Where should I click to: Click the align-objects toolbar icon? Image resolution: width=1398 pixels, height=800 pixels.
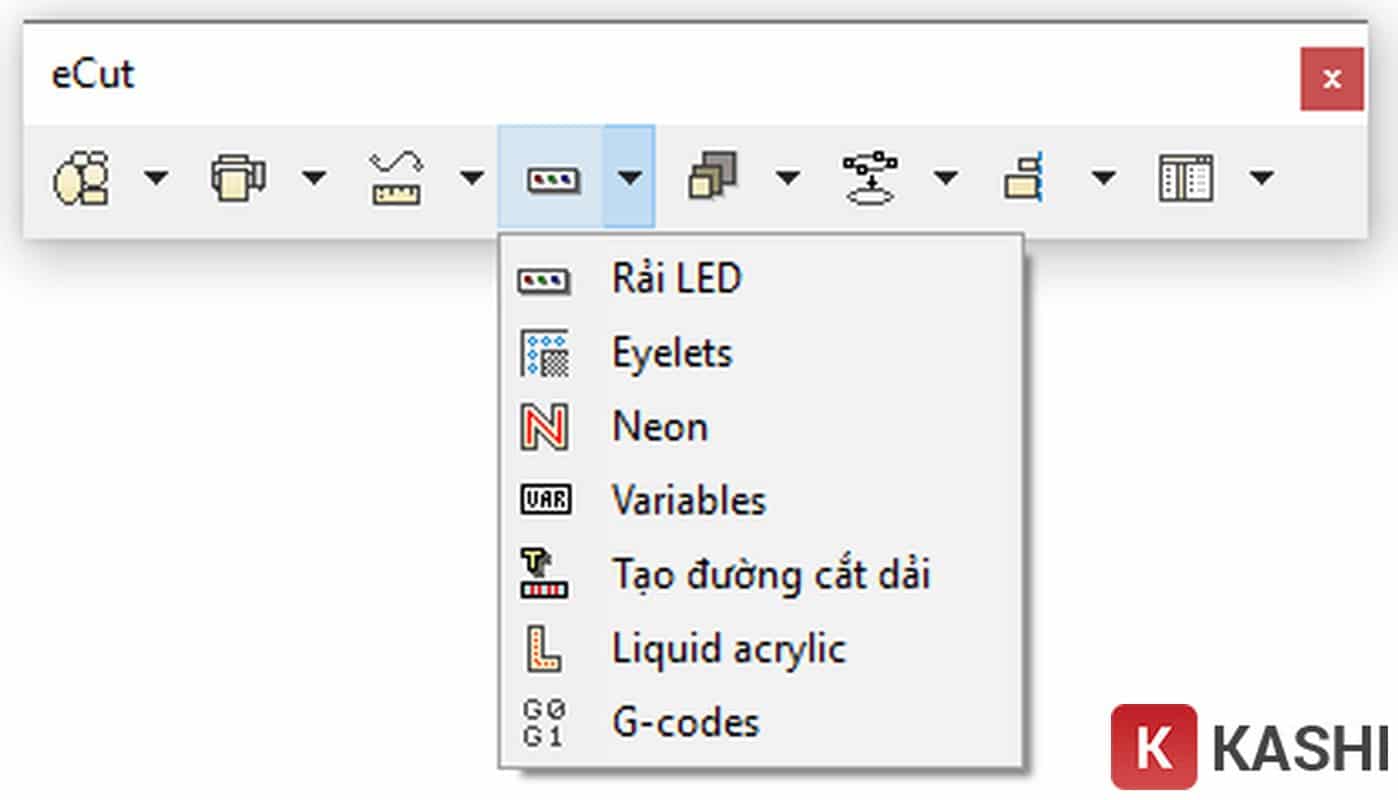click(1025, 179)
